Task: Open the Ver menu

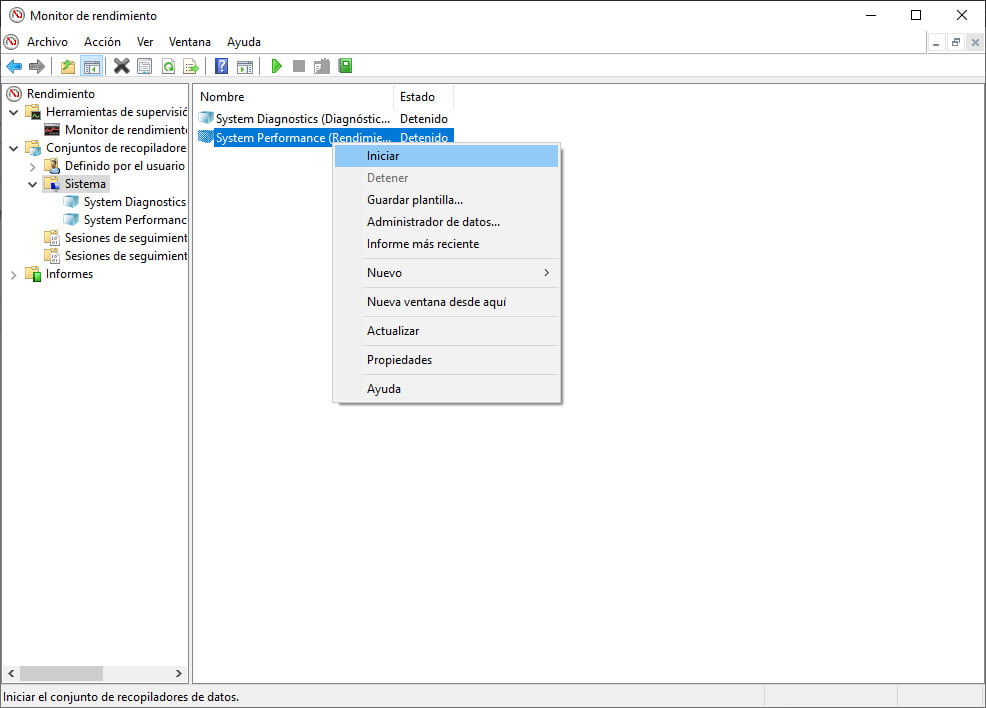Action: click(145, 42)
